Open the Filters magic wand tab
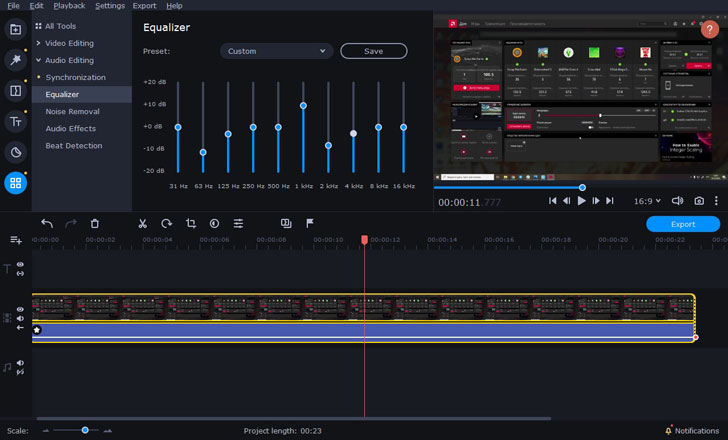 (x=16, y=60)
